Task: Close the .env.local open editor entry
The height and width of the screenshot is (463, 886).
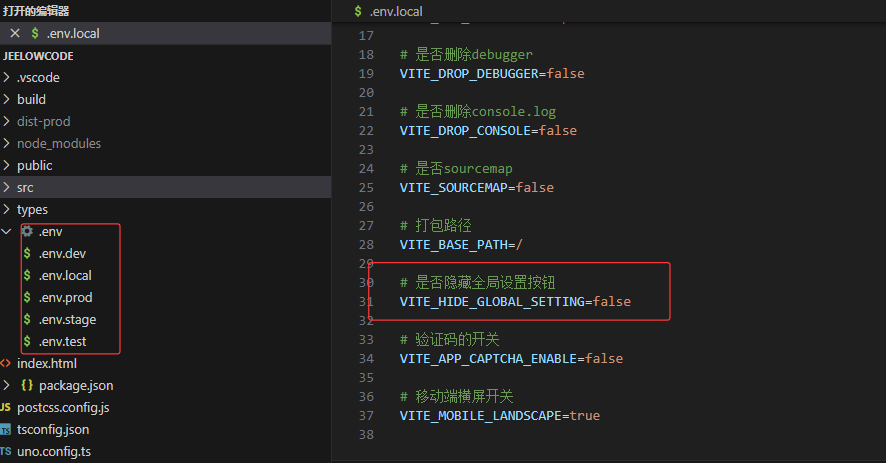Action: [14, 33]
